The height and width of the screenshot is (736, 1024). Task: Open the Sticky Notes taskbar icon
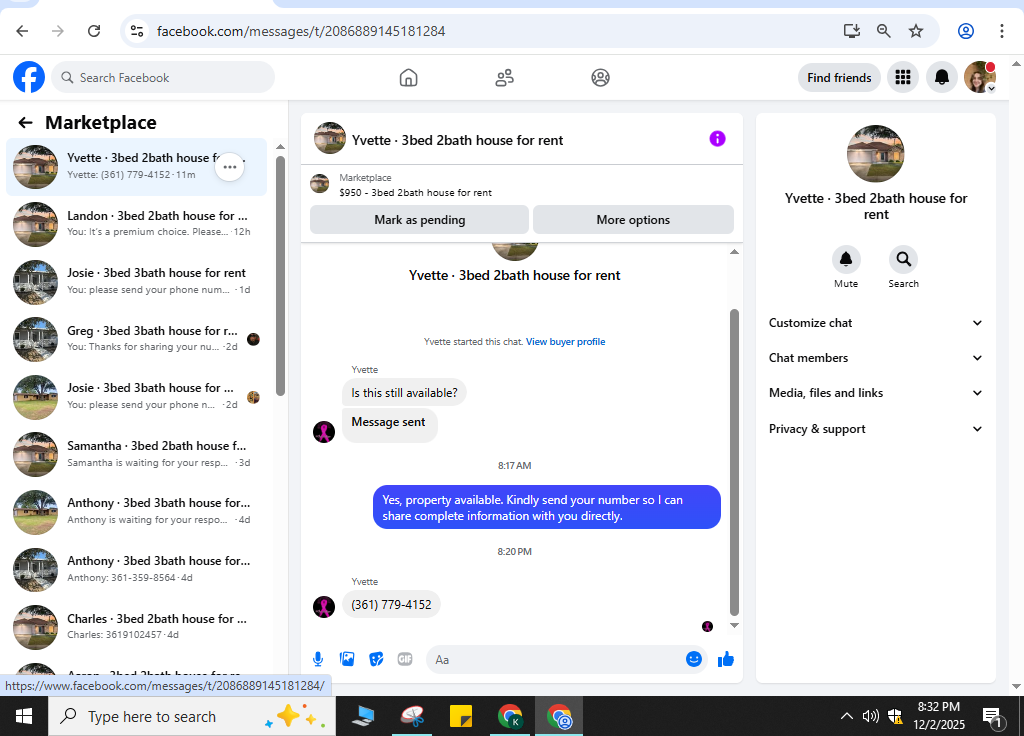[x=461, y=716]
